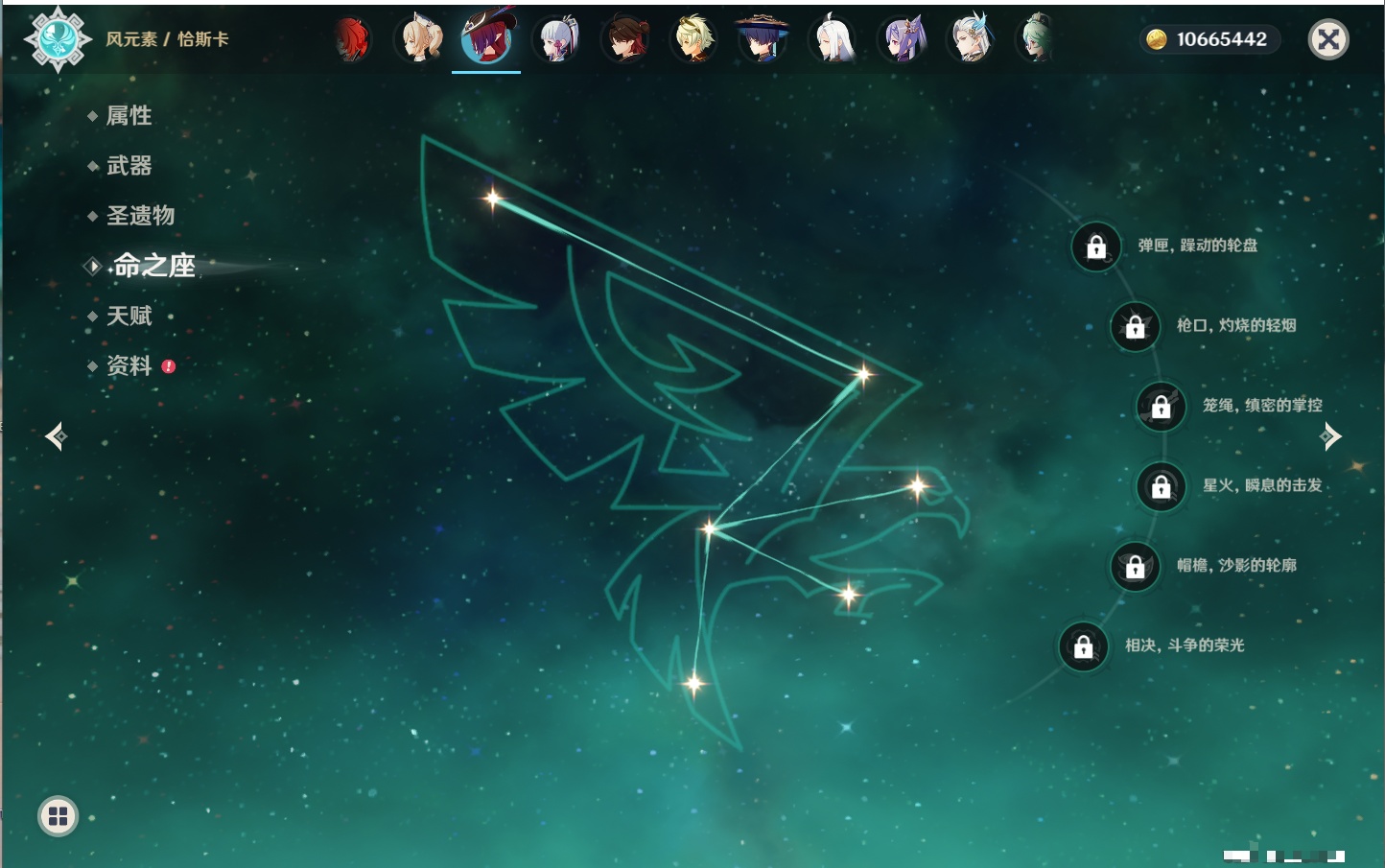Switch to the Ayaka avatar

557,39
